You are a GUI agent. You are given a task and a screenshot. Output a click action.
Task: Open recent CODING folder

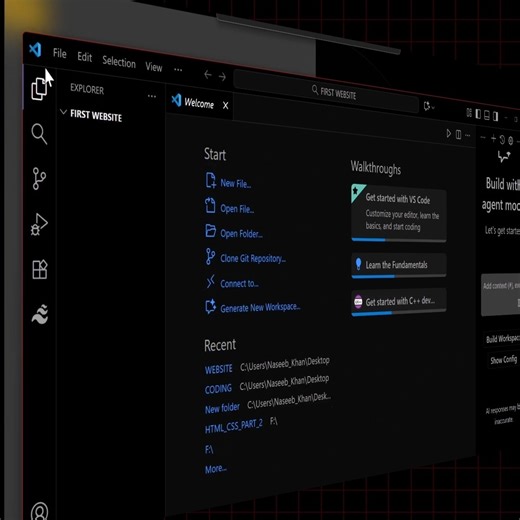point(218,389)
